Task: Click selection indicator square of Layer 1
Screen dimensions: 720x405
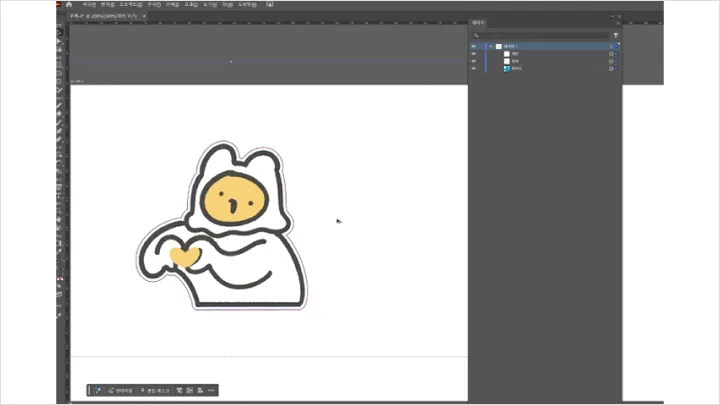Action: pos(616,46)
